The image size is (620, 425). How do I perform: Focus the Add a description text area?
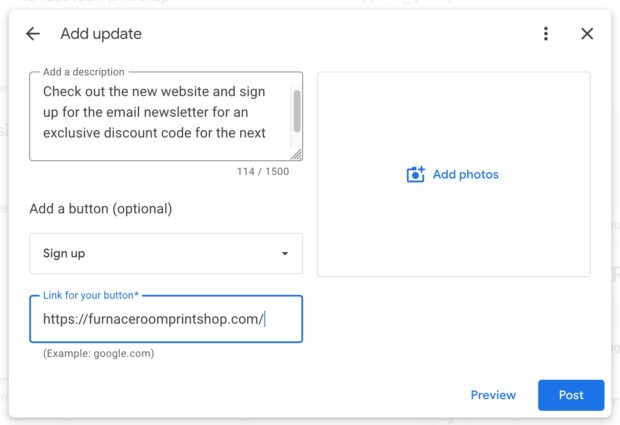(x=166, y=116)
